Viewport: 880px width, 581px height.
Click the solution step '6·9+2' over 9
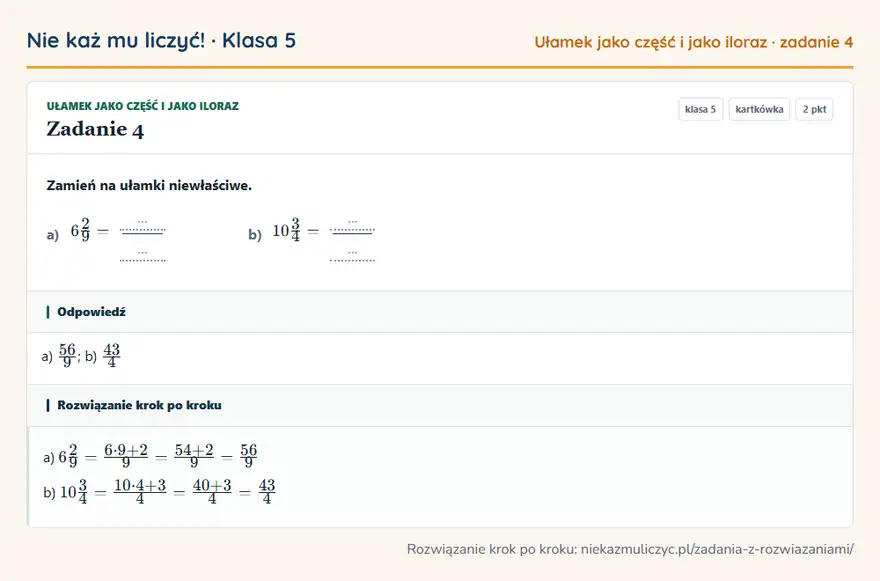pos(126,456)
